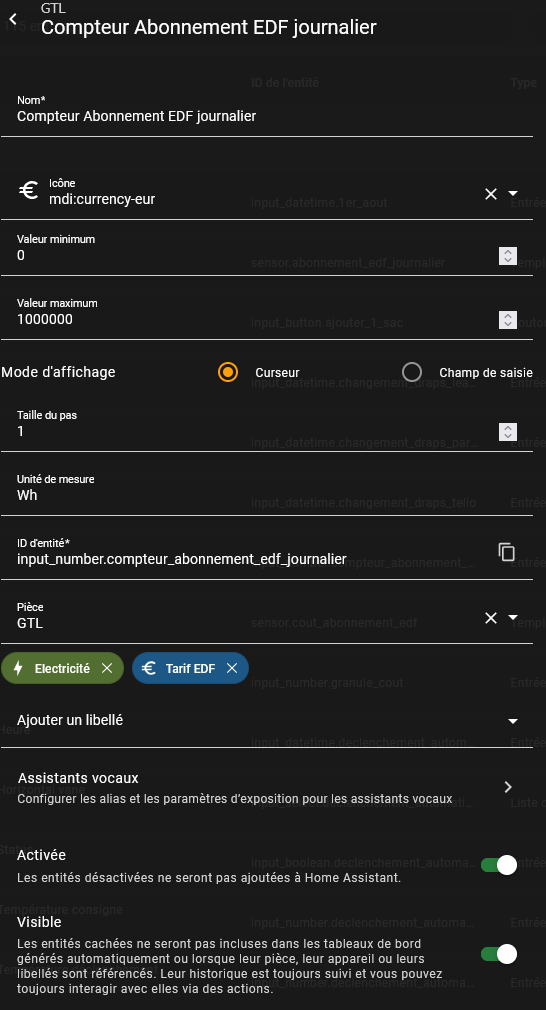The height and width of the screenshot is (1010, 546).
Task: Adjust the Valeur maximum stepper
Action: tap(508, 319)
